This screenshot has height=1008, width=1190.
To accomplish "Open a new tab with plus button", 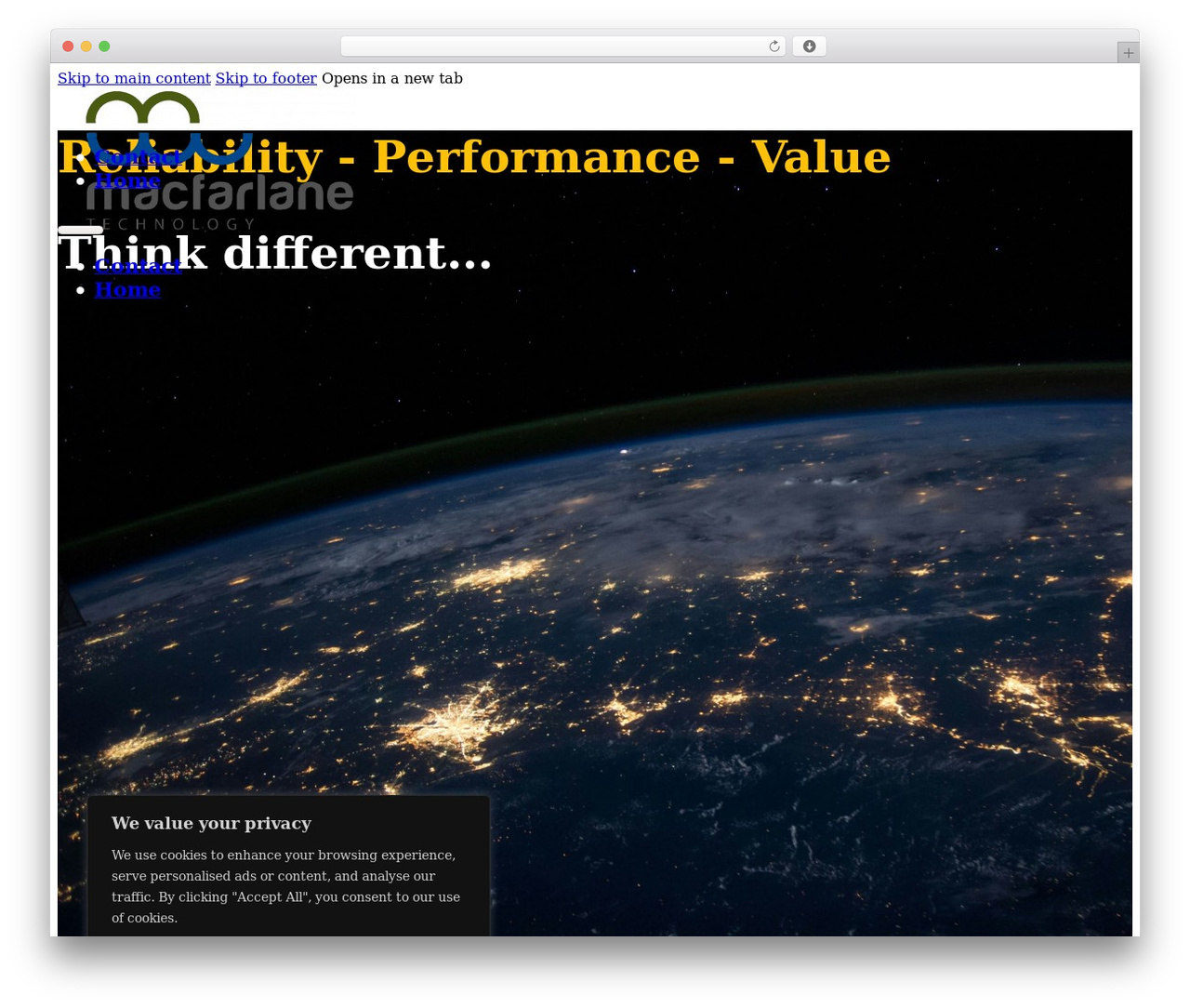I will (x=1128, y=53).
